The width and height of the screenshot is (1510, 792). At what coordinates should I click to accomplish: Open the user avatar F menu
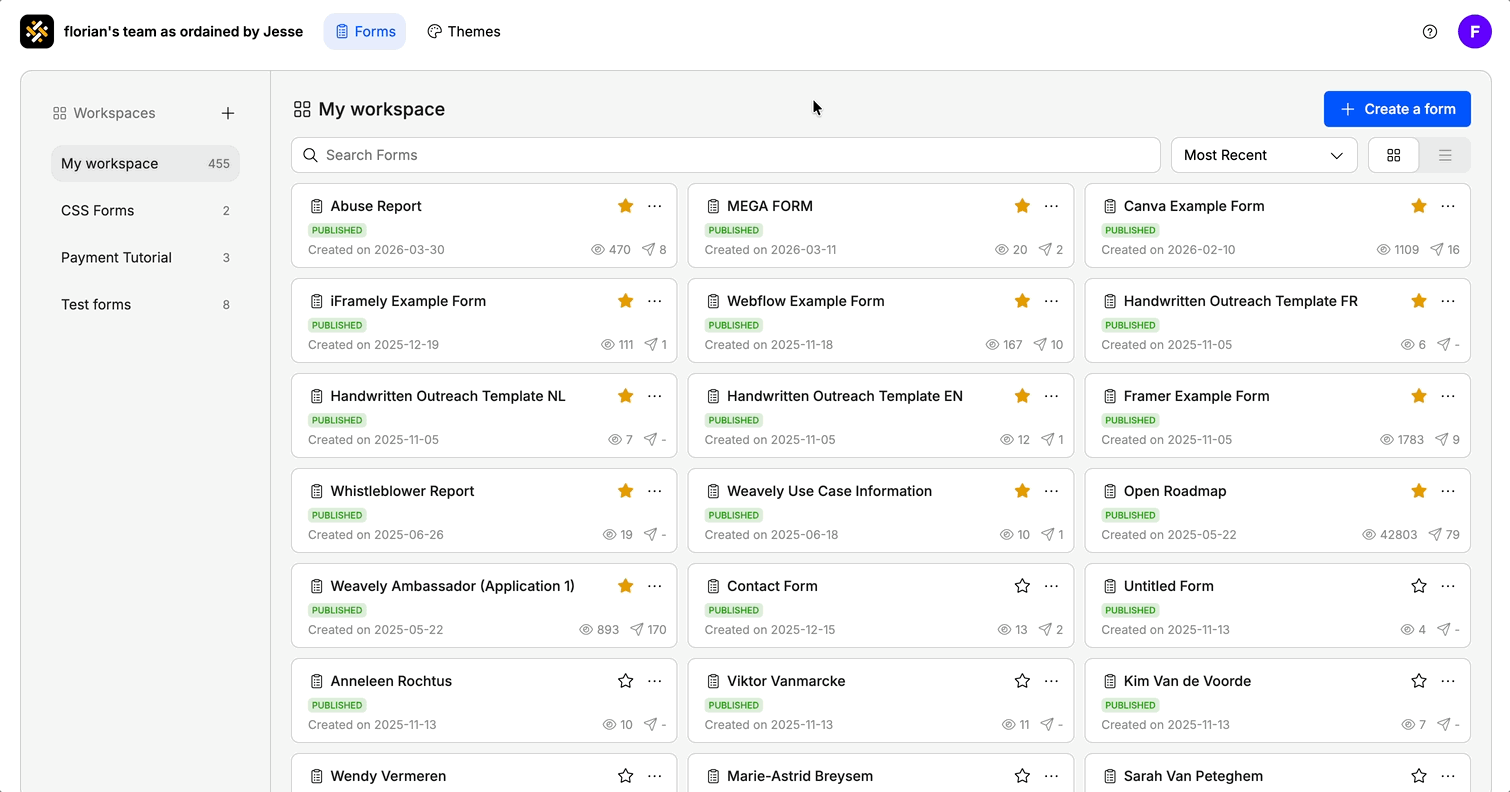1475,32
